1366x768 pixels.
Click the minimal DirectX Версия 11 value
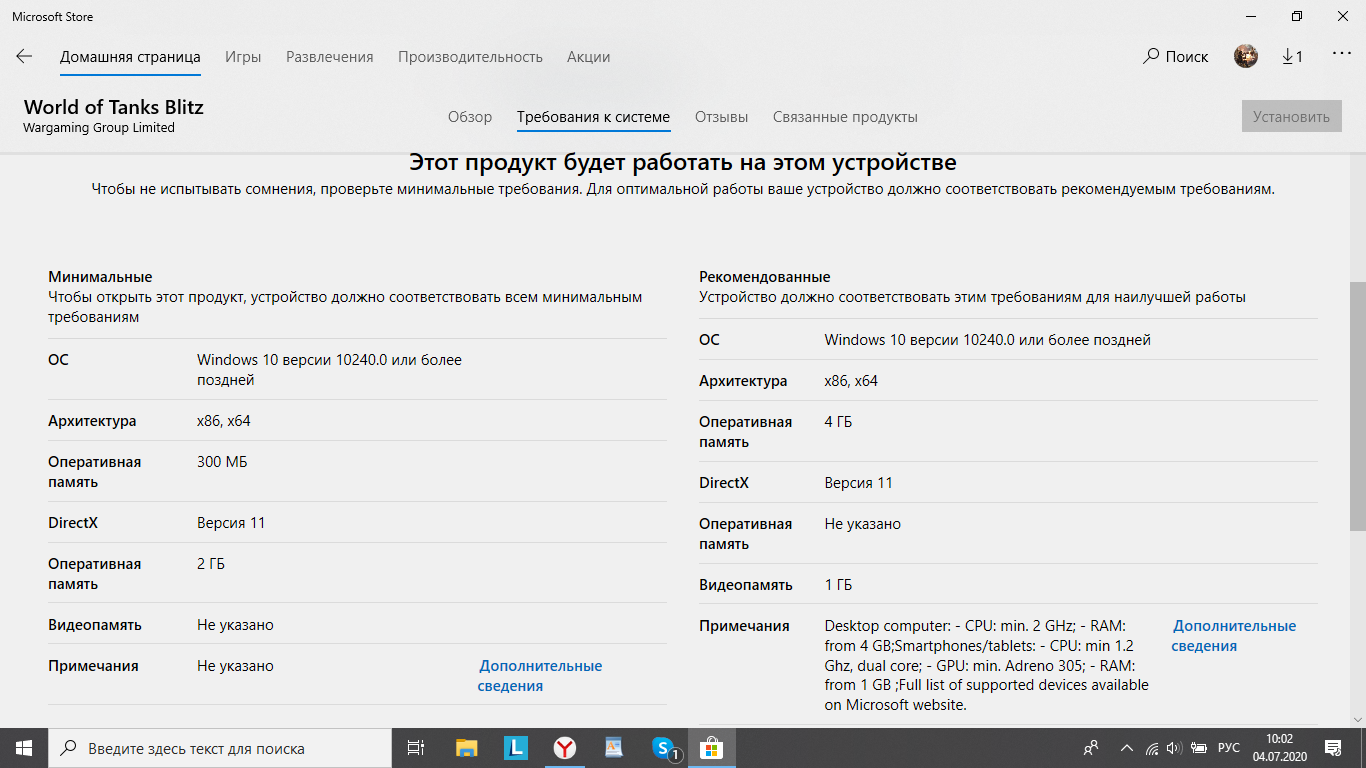(x=231, y=523)
